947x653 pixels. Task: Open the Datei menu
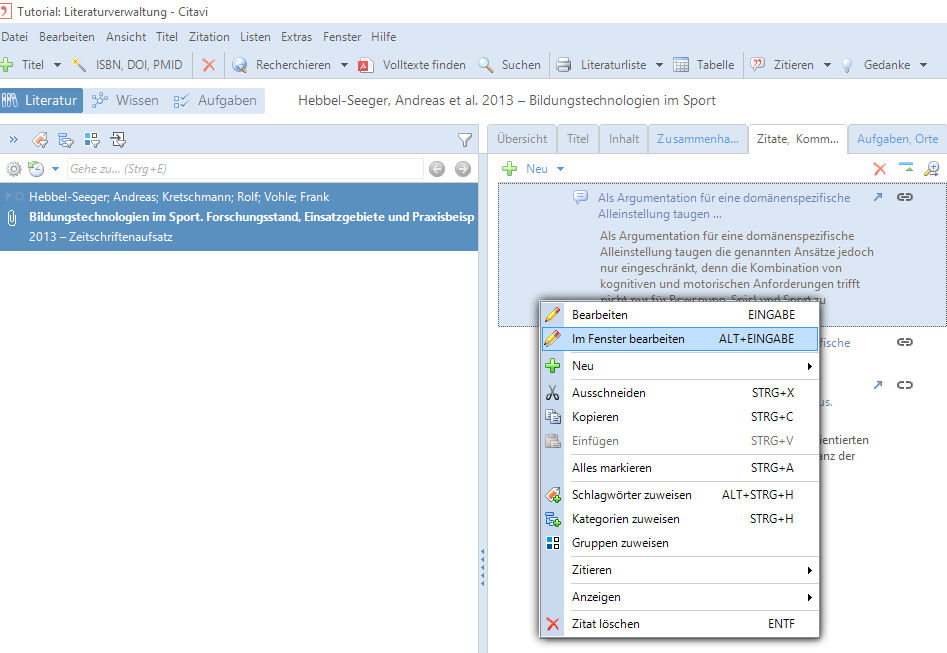click(14, 37)
